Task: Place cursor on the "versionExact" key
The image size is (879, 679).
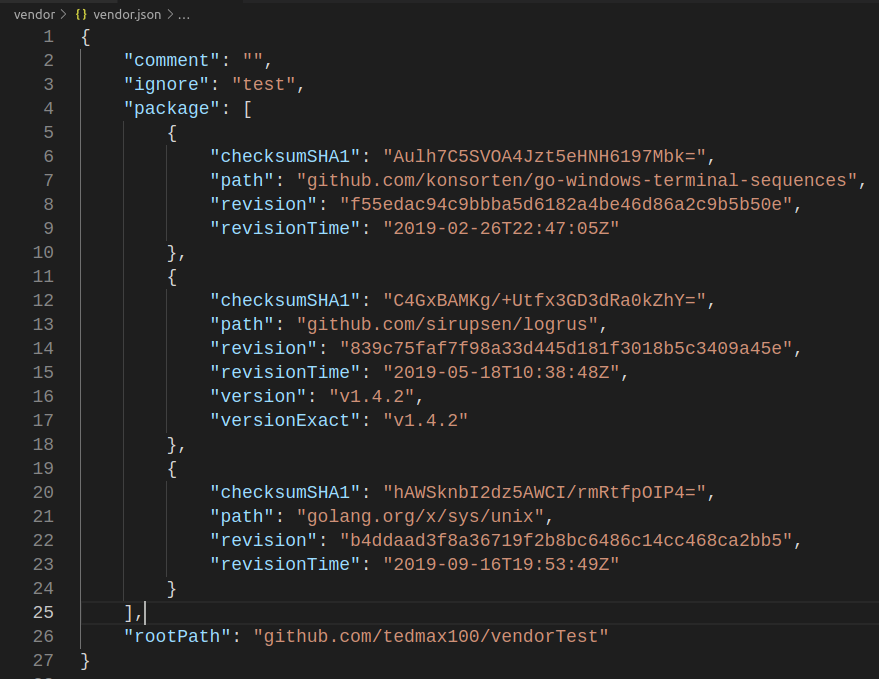Action: tap(285, 421)
